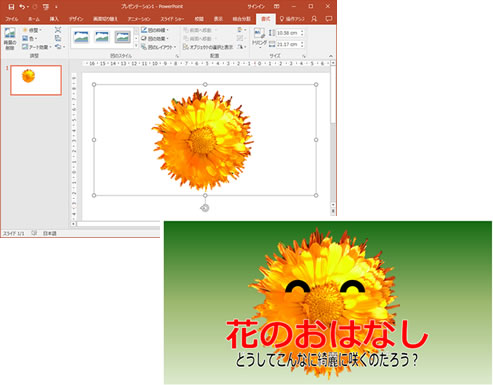Screen dimensions: 493x385
Task: Increase the picture height spinner
Action: pyautogui.click(x=302, y=31)
